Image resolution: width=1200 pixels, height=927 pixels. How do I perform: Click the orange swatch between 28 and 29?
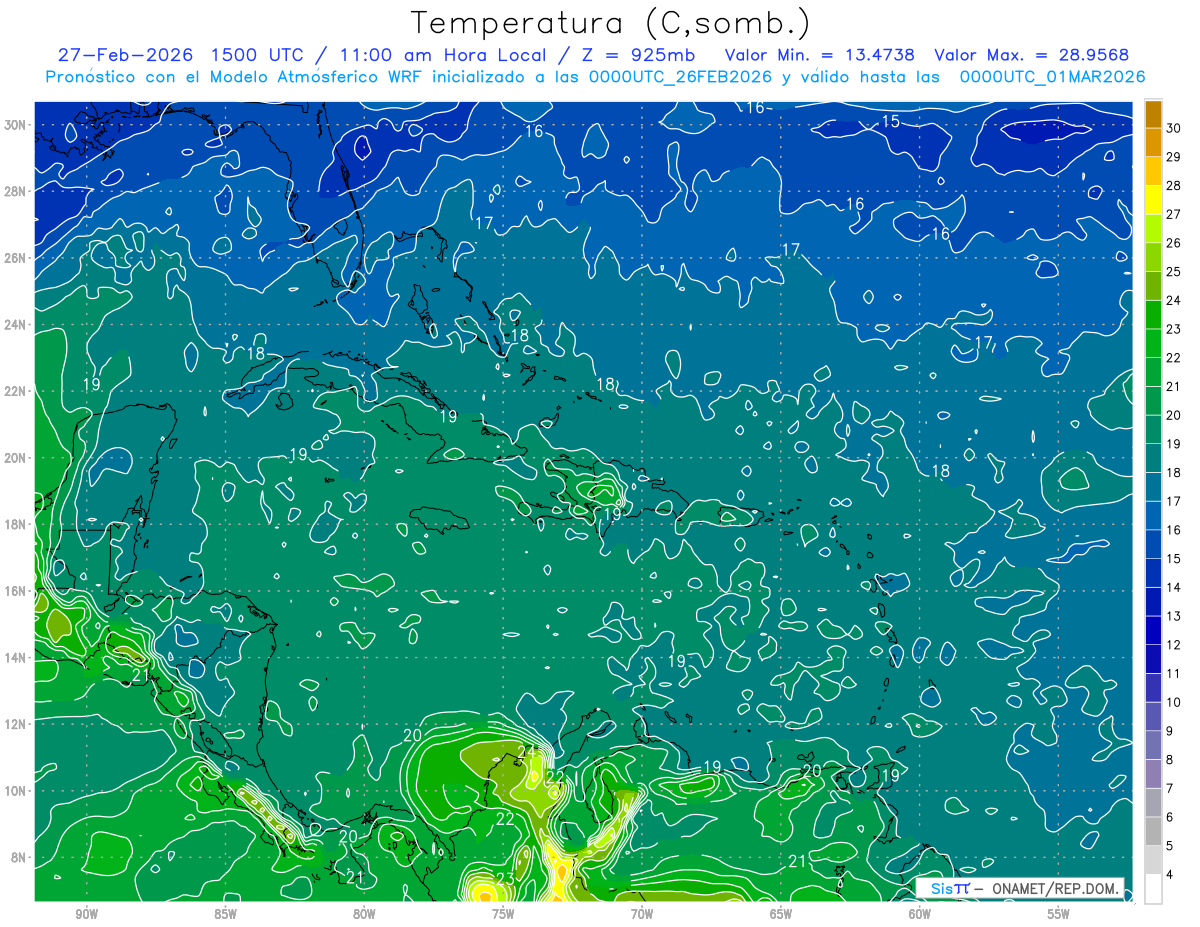click(1153, 170)
